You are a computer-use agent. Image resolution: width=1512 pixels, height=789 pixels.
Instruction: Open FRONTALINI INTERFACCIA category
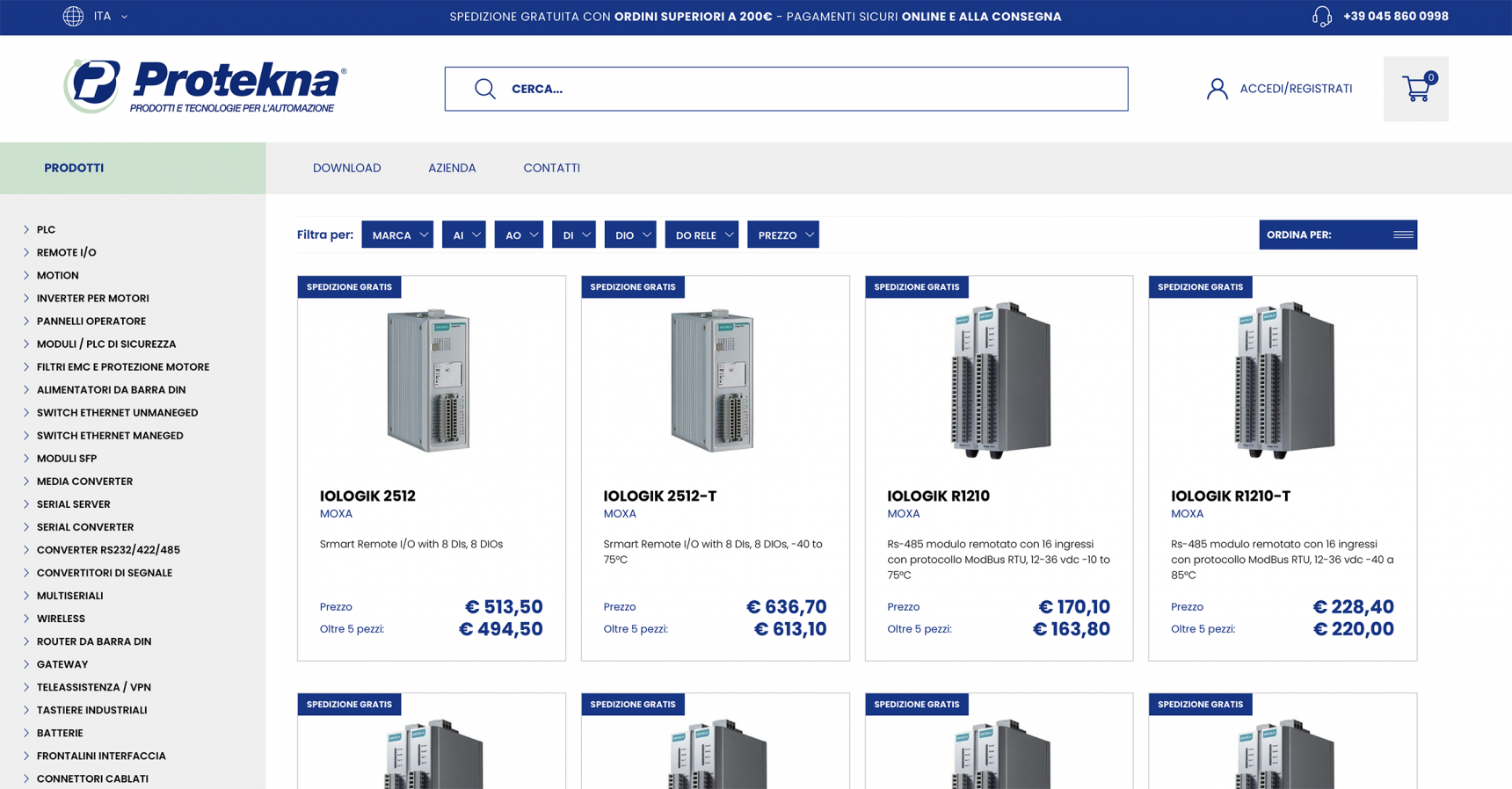coord(101,755)
